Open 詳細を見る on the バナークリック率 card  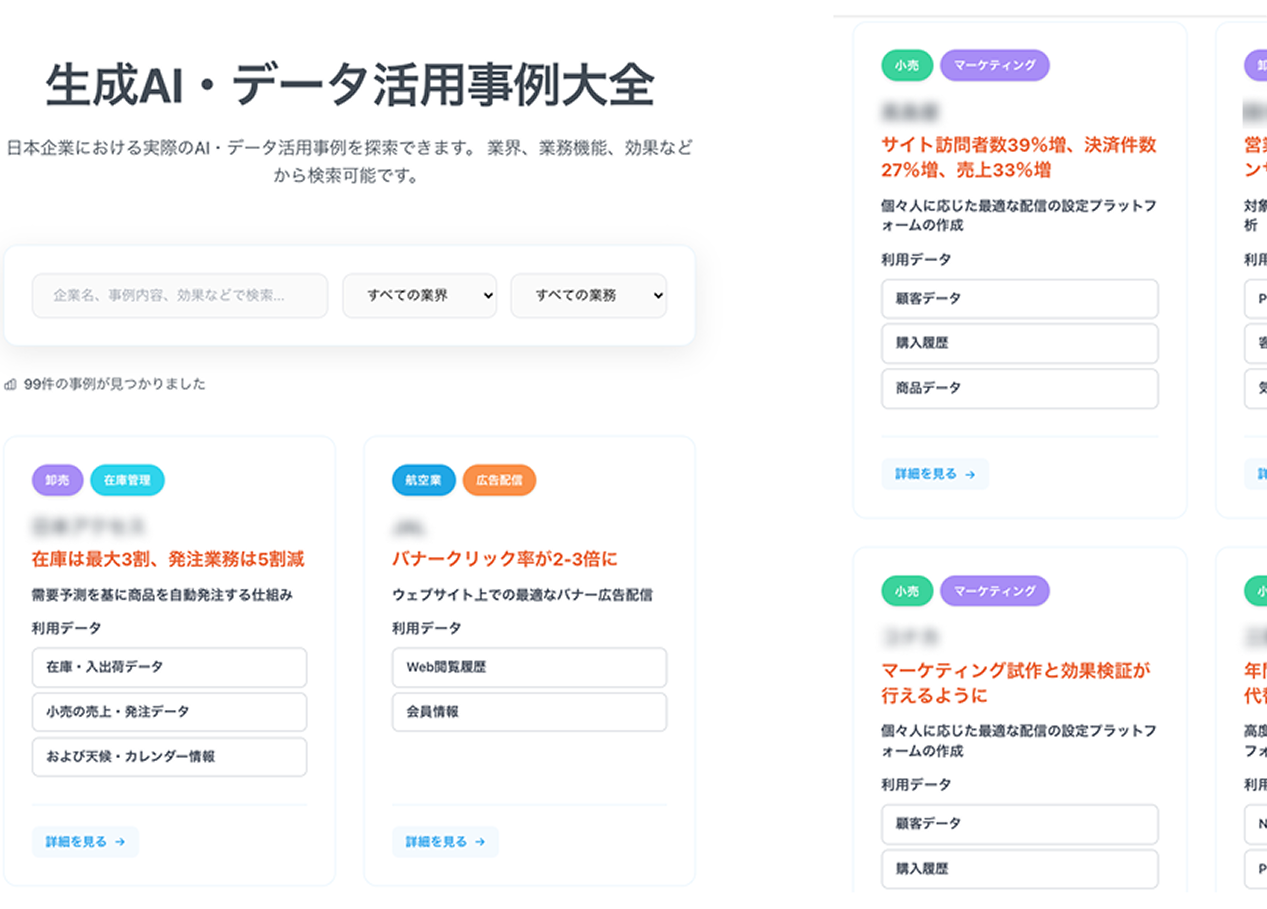pyautogui.click(x=445, y=842)
